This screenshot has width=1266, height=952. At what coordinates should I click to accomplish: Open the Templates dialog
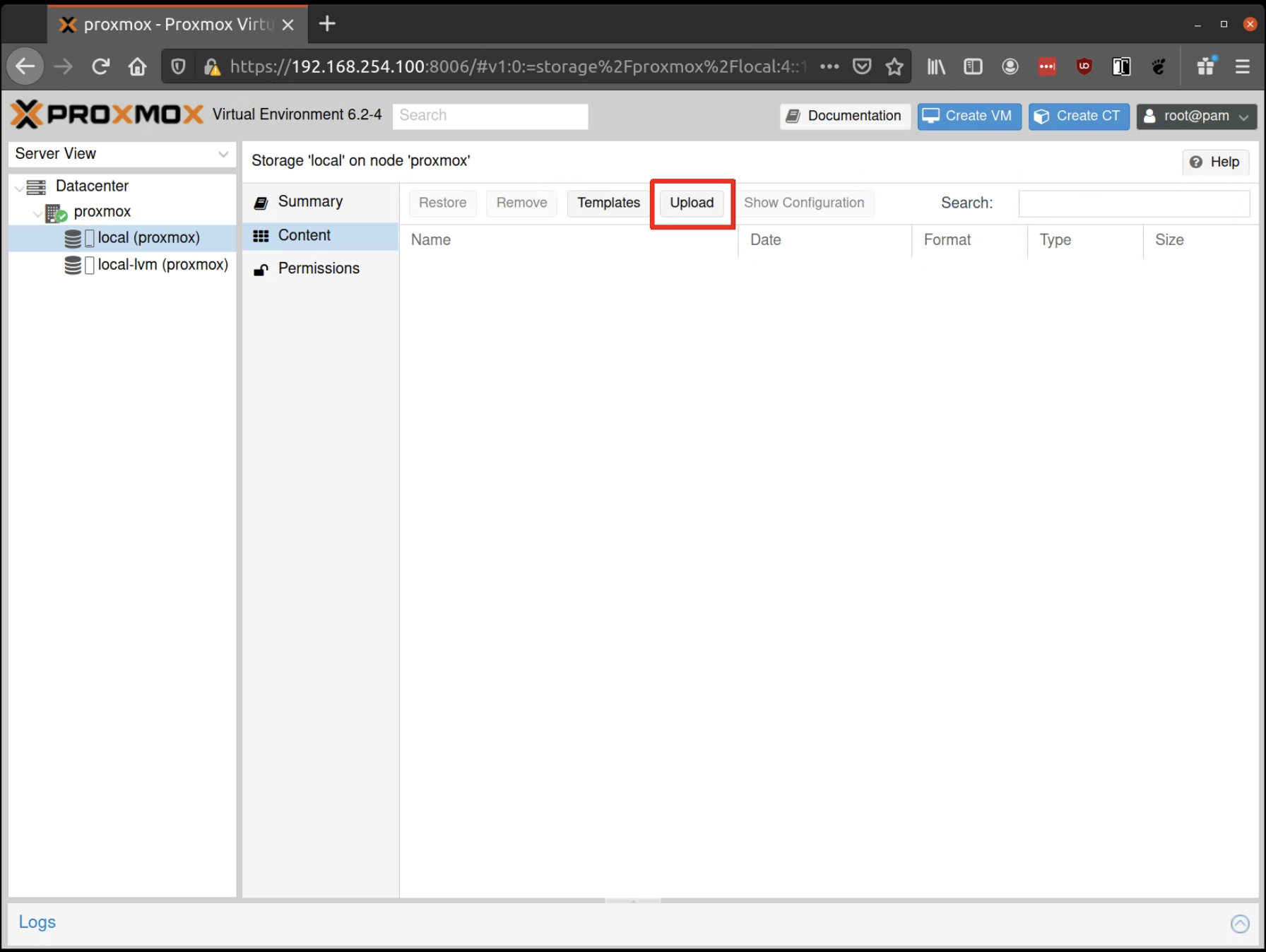607,203
